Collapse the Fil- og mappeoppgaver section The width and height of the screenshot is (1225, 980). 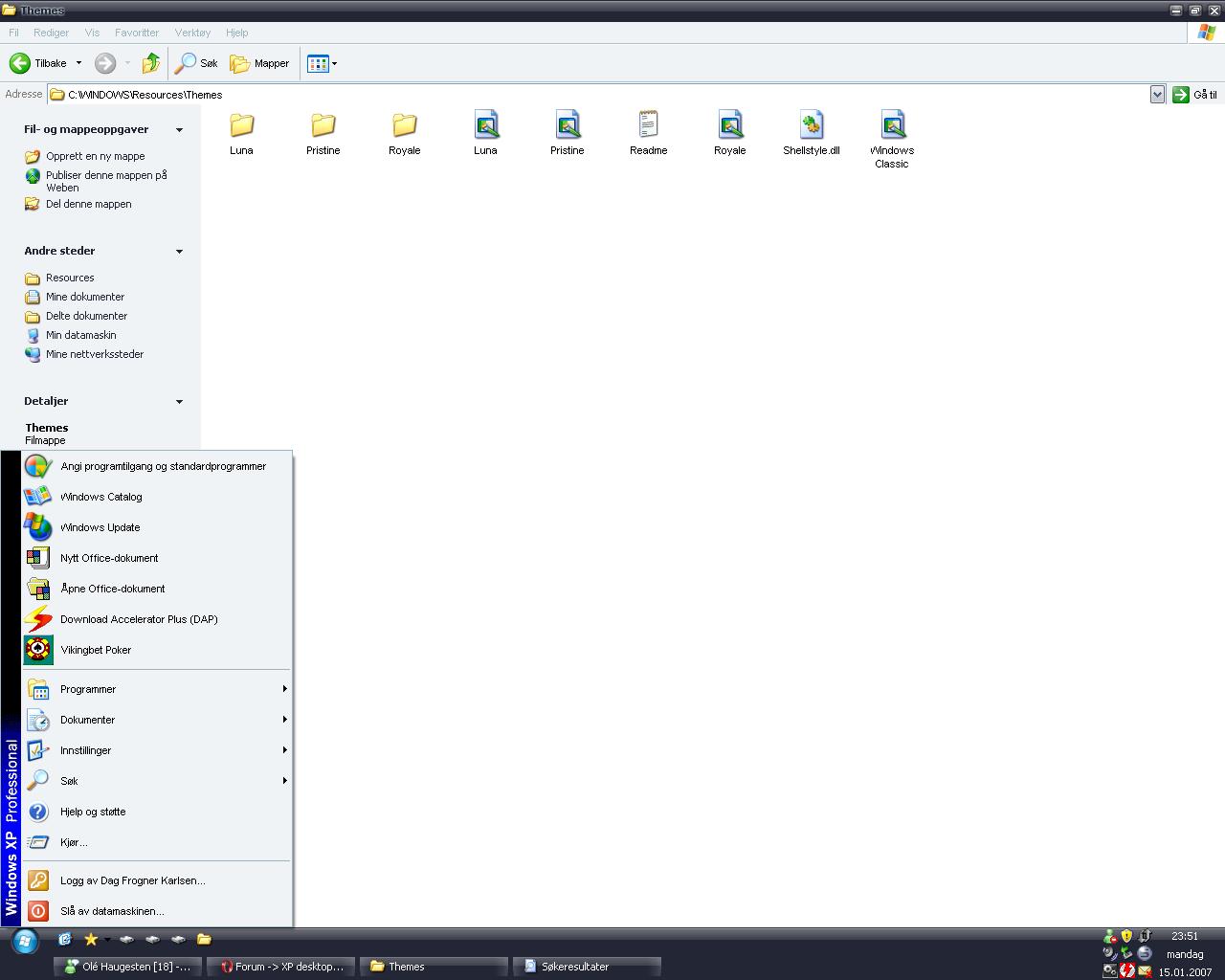[179, 130]
